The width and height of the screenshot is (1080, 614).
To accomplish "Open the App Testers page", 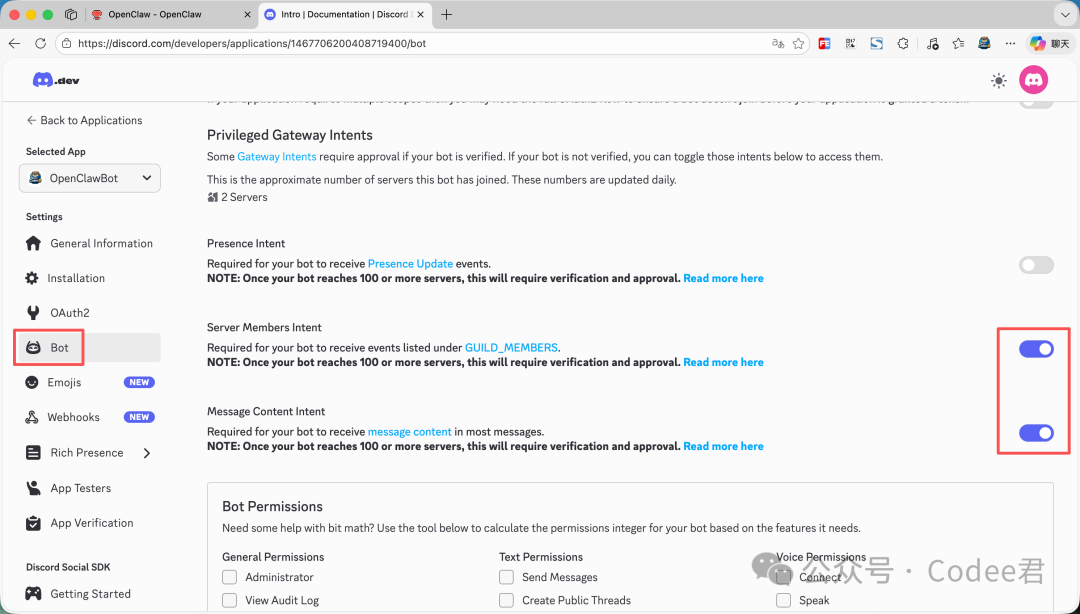I will (x=90, y=488).
